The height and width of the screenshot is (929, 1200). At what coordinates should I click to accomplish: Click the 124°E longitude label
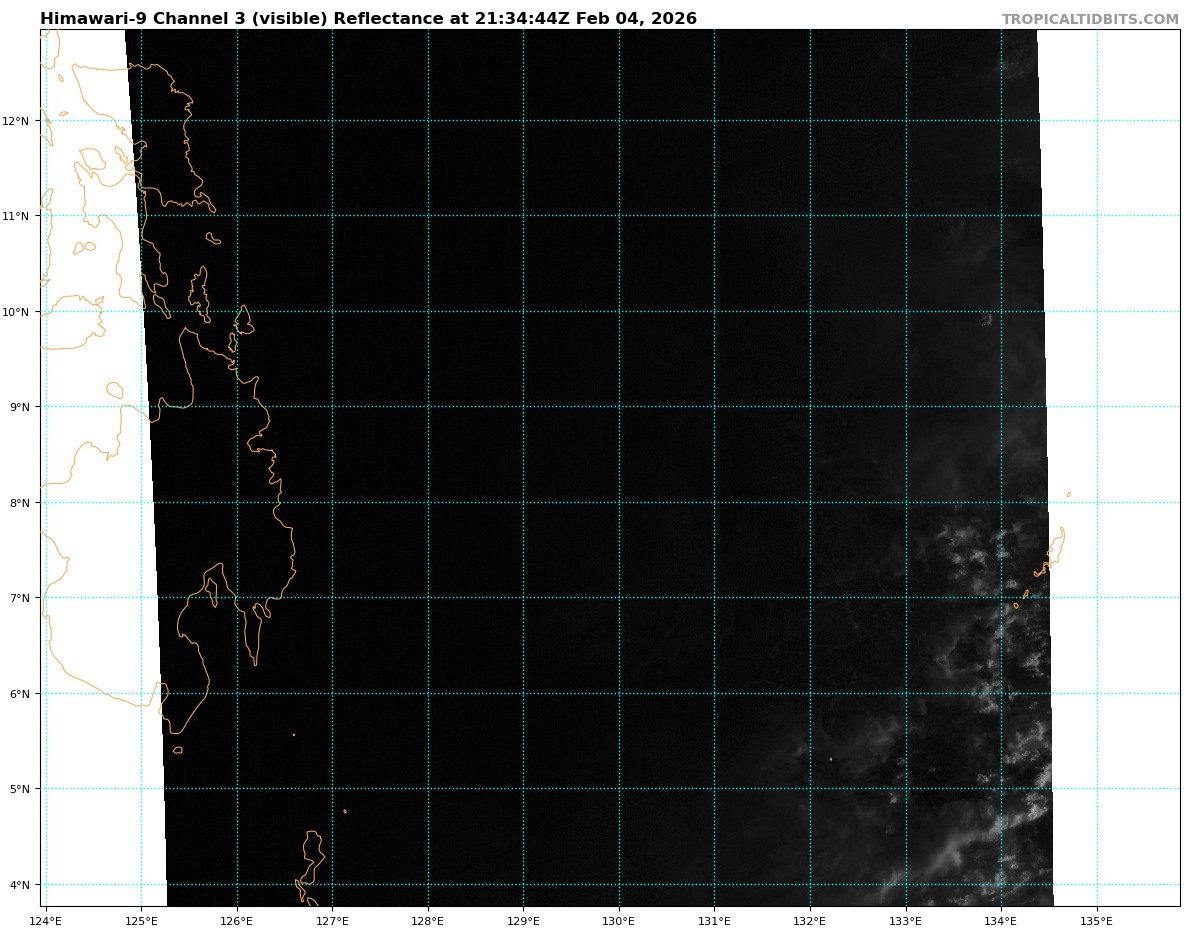tap(46, 920)
